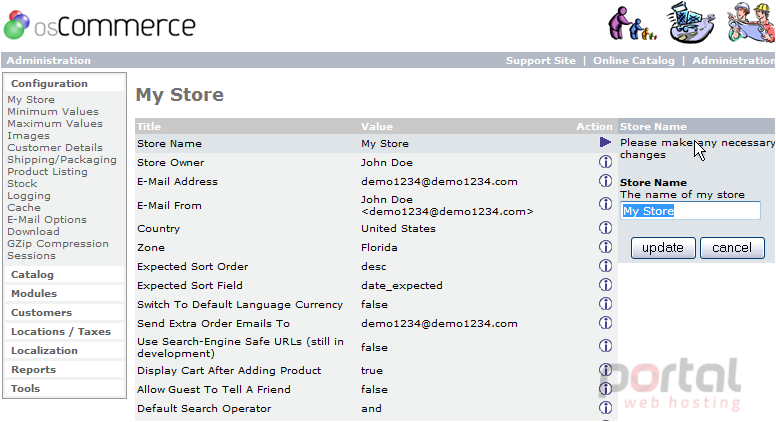
Task: Open Images configuration
Action: tap(28, 136)
